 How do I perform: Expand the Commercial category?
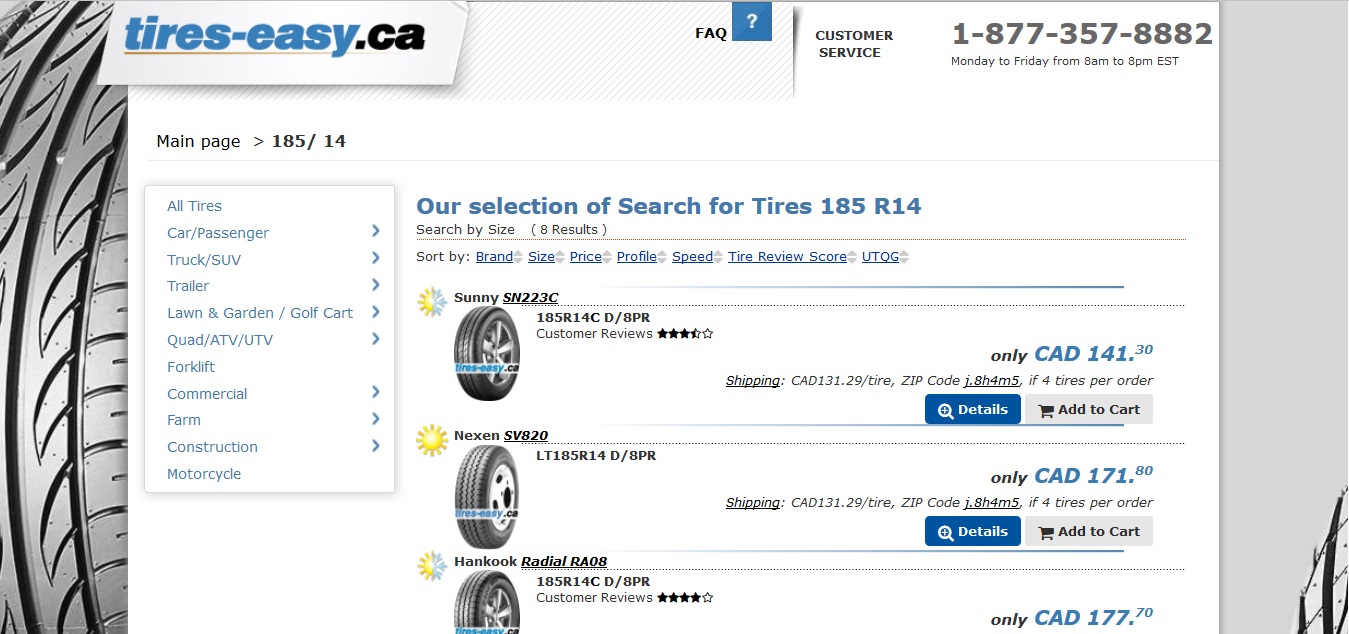(207, 393)
